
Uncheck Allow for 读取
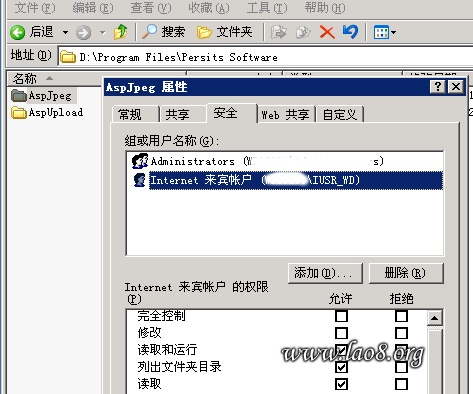341,384
